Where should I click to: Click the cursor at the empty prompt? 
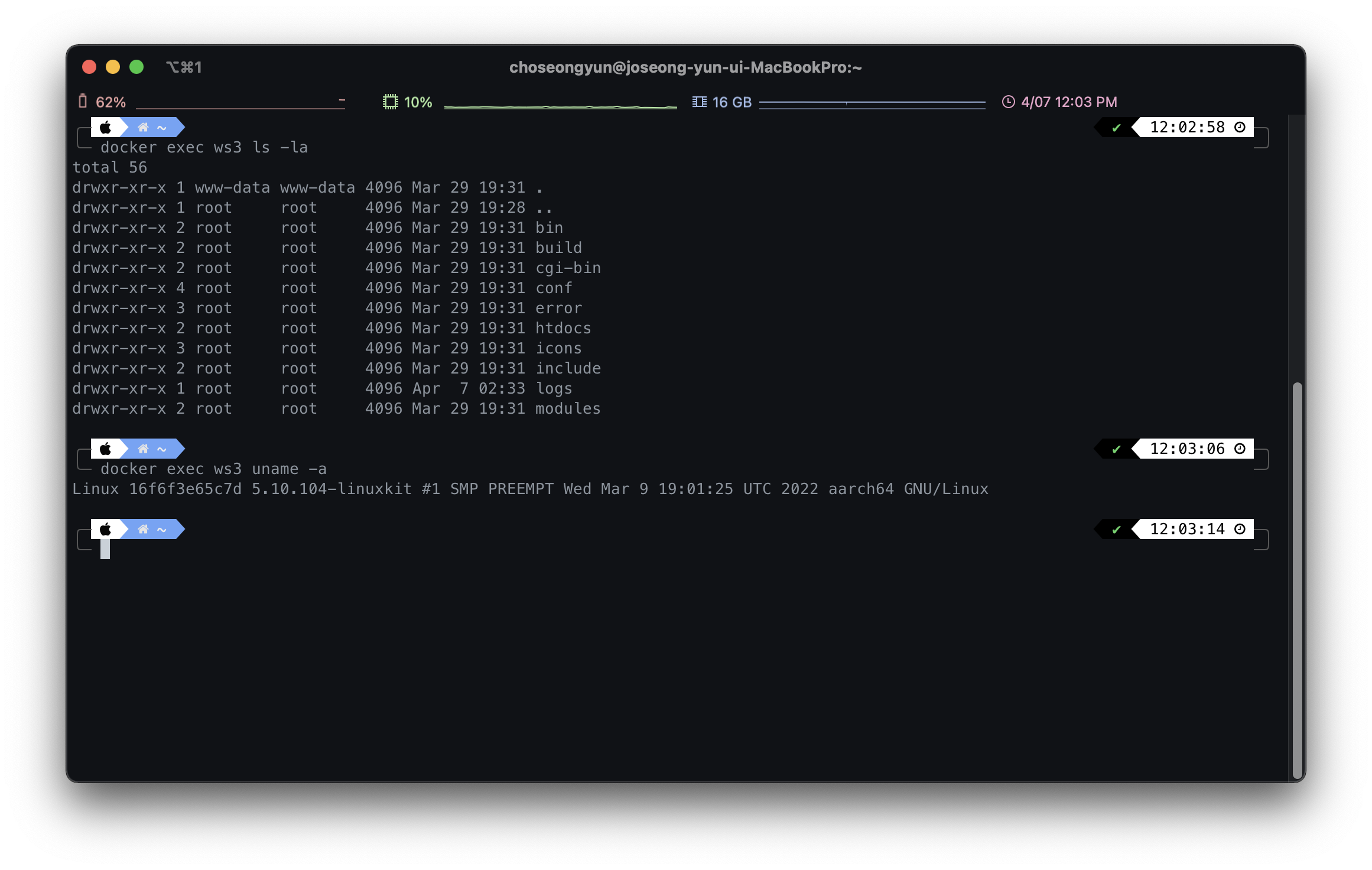pyautogui.click(x=105, y=549)
